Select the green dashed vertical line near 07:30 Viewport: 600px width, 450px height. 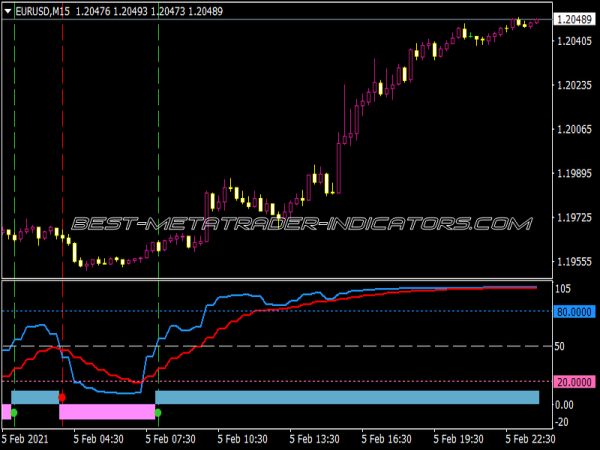click(x=158, y=150)
